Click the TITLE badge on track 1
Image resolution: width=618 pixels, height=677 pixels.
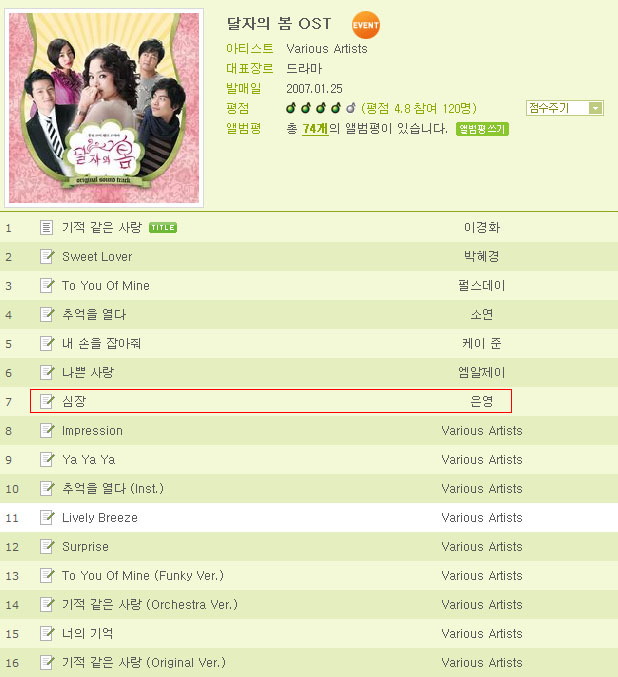163,228
